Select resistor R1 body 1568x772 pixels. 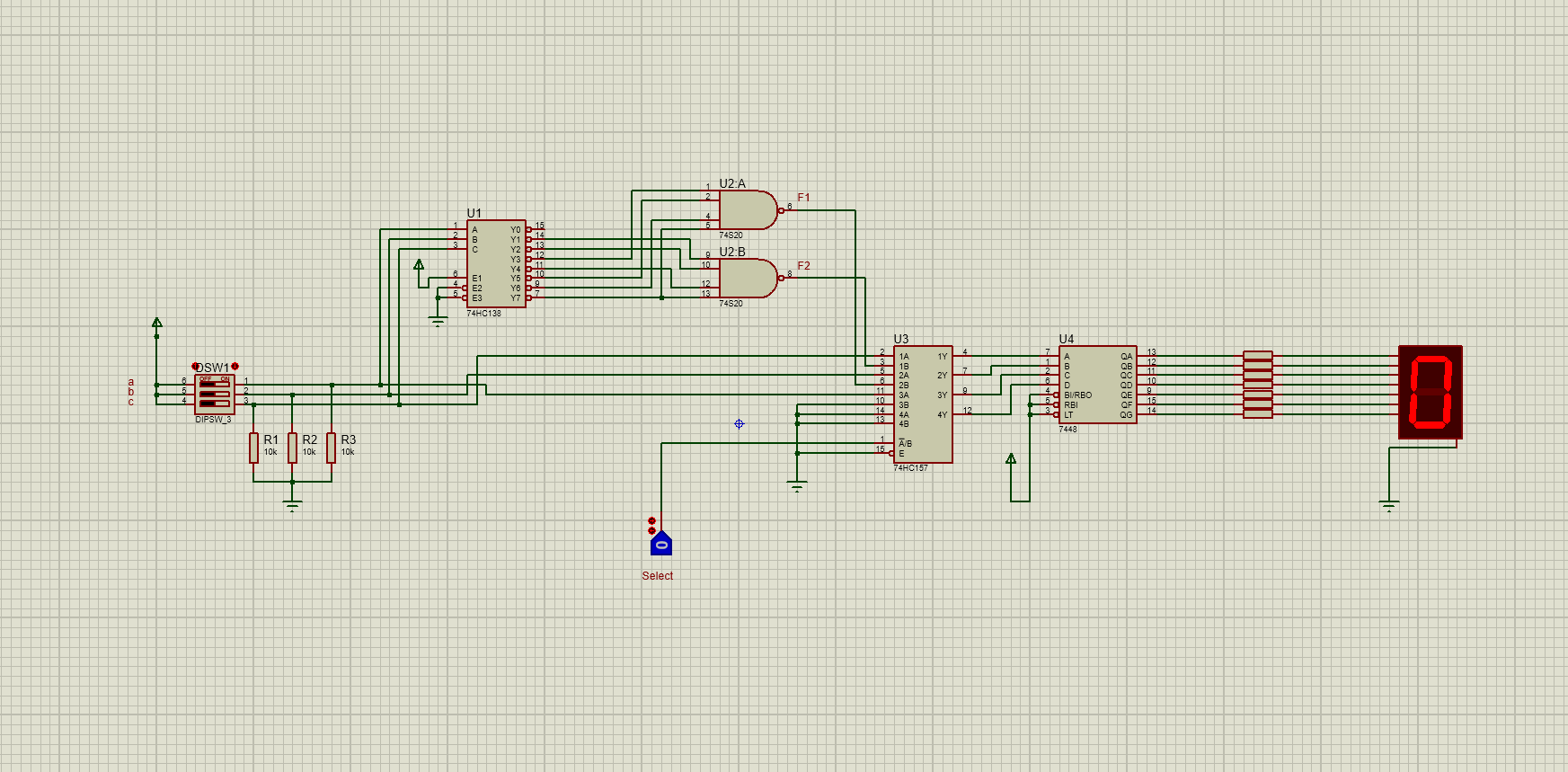click(253, 448)
